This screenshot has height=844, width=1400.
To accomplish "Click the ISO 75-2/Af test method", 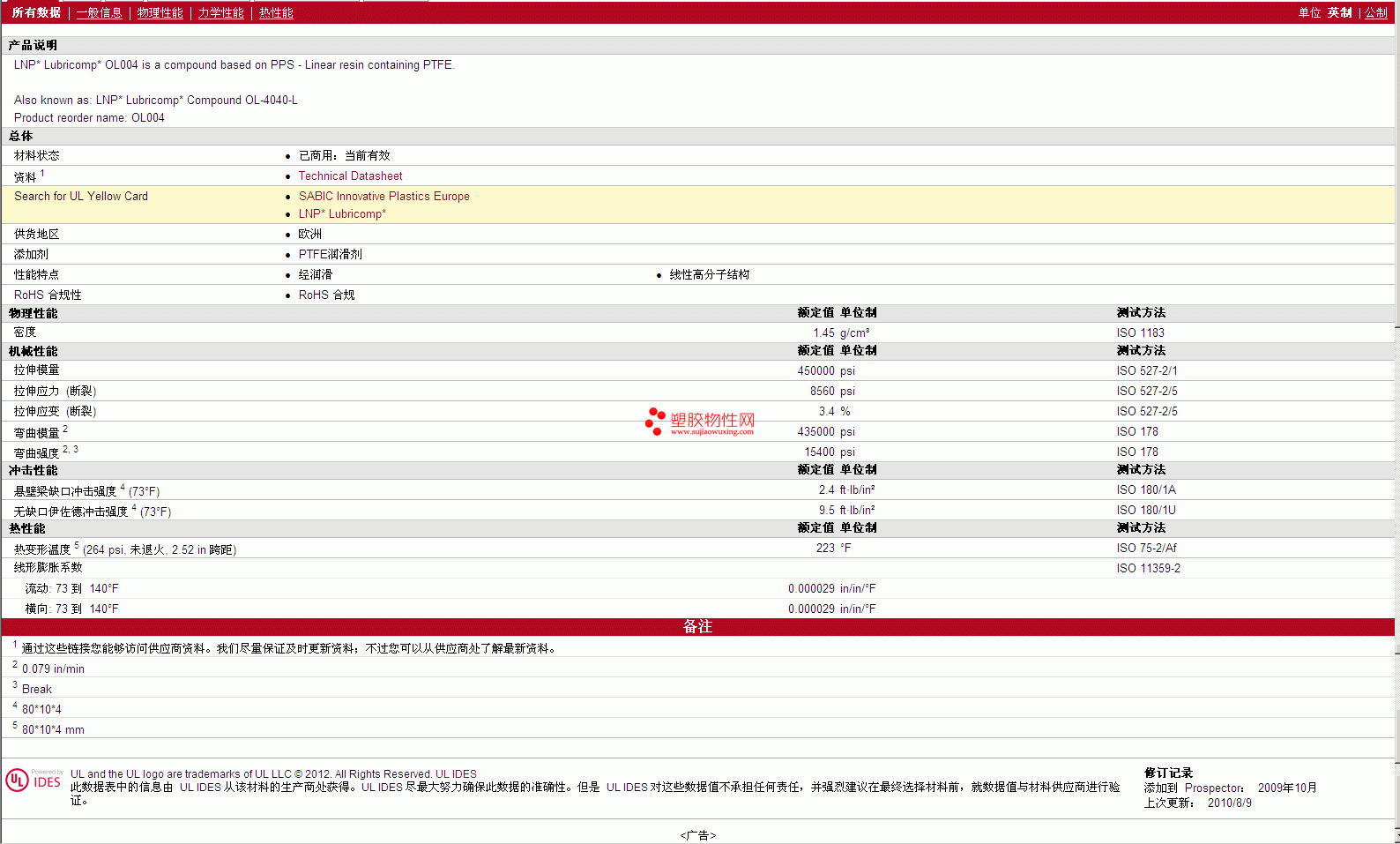I will click(1146, 548).
